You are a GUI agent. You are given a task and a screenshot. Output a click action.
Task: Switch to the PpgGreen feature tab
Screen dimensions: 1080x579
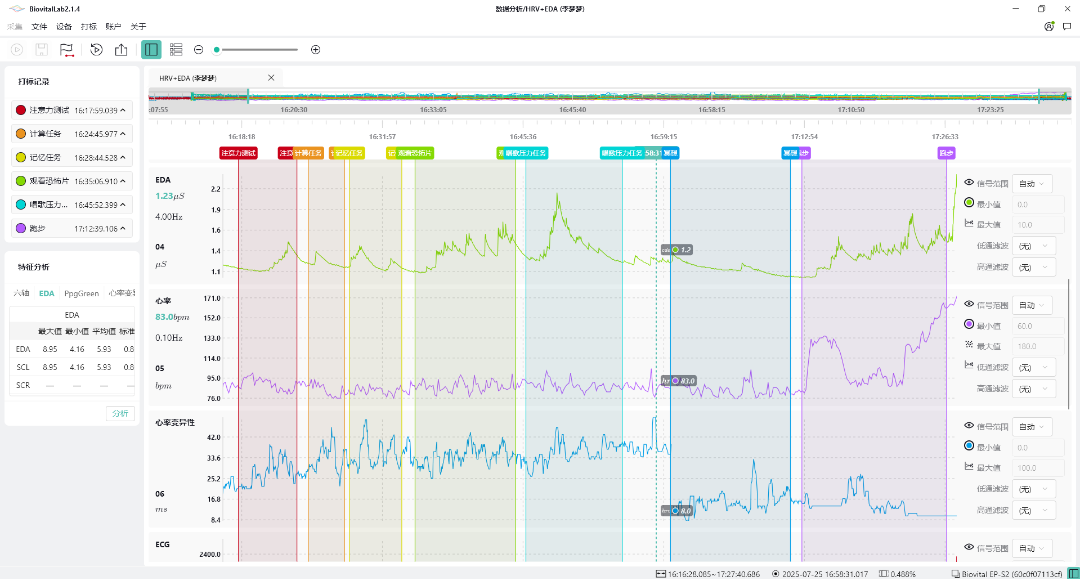(x=81, y=293)
